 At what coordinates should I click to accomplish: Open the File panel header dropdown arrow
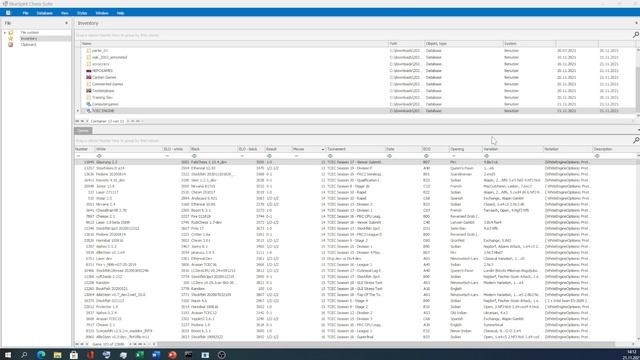66,23
